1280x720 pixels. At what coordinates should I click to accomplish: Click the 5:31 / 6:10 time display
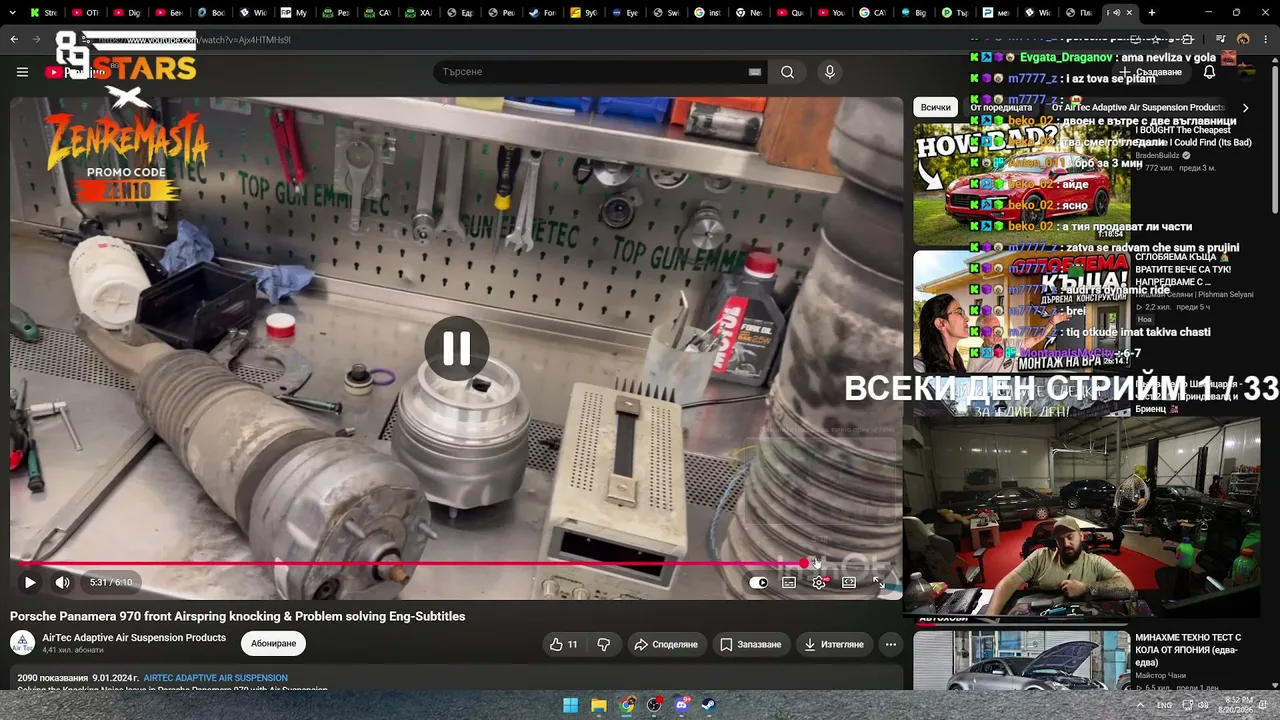tap(111, 582)
